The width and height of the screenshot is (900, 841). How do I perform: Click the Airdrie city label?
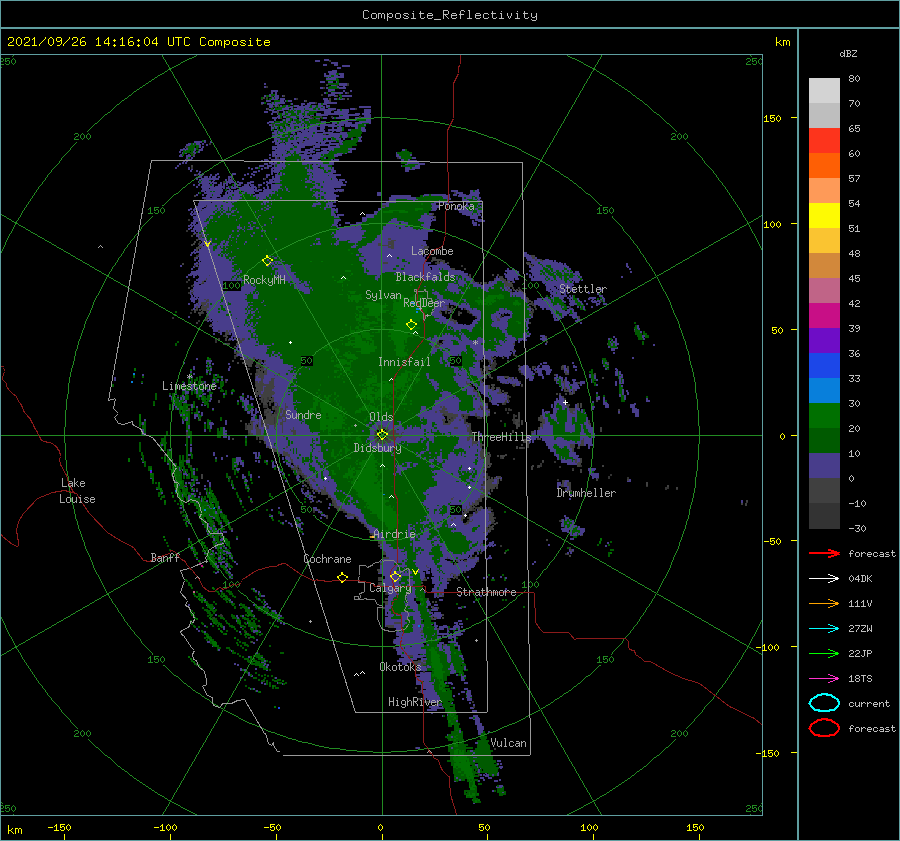(394, 534)
